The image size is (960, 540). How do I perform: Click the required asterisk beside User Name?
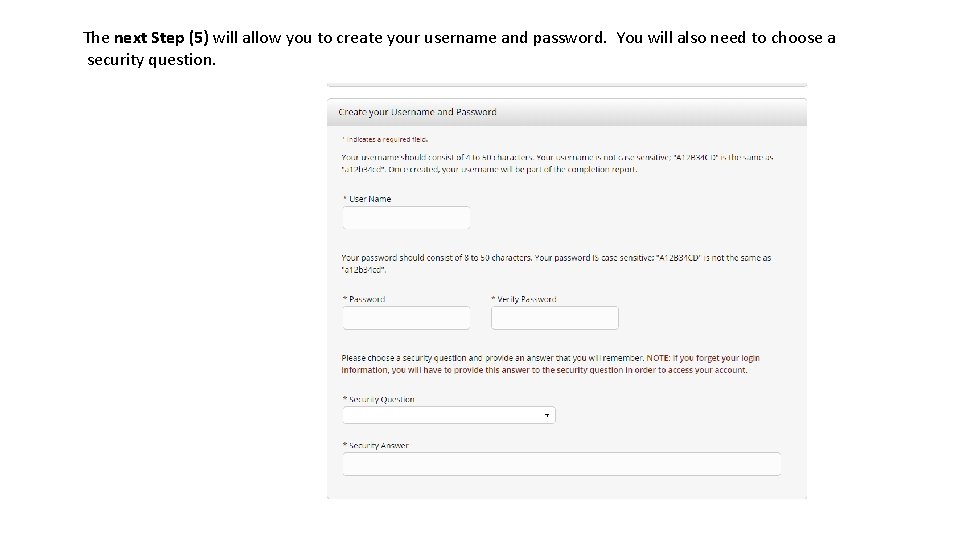coord(344,199)
